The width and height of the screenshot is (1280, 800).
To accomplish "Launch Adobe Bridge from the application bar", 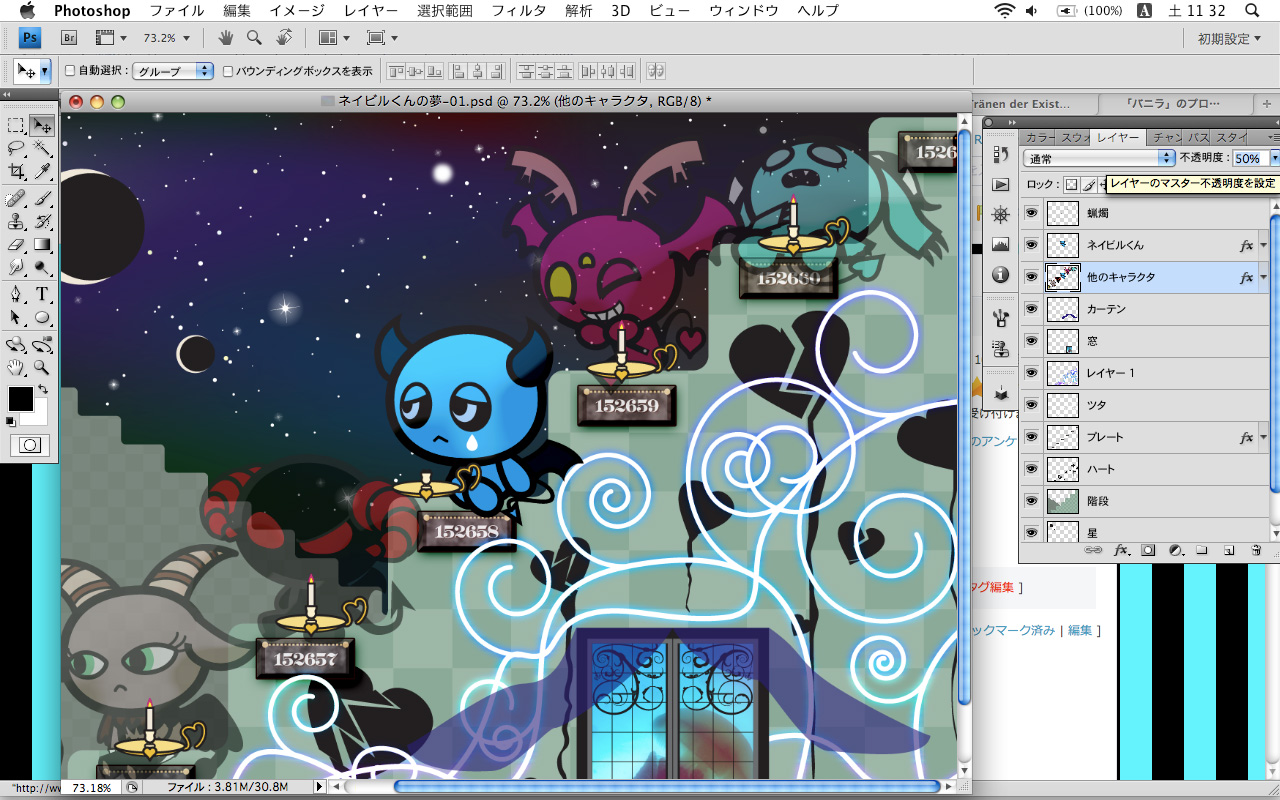I will pos(69,38).
